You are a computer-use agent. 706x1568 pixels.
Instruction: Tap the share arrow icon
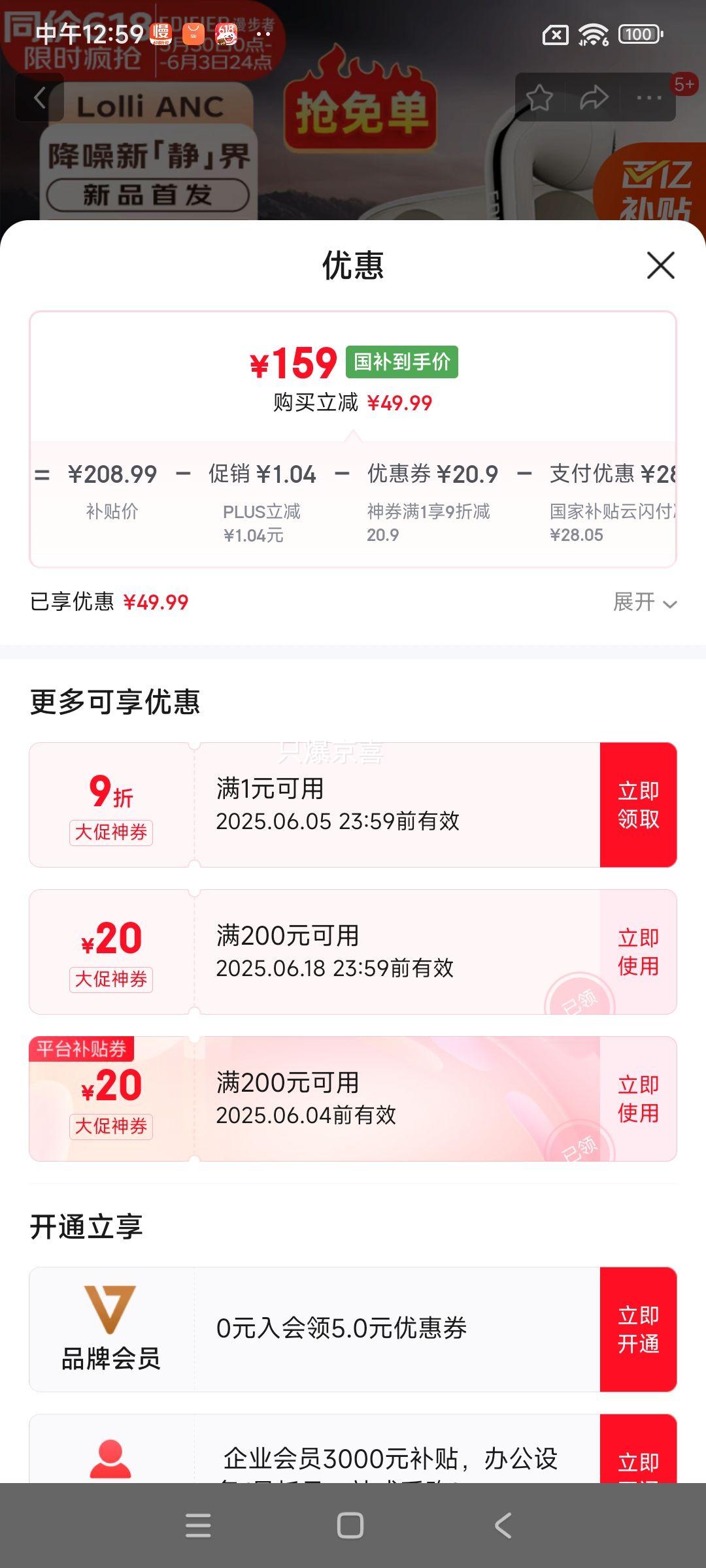point(594,98)
